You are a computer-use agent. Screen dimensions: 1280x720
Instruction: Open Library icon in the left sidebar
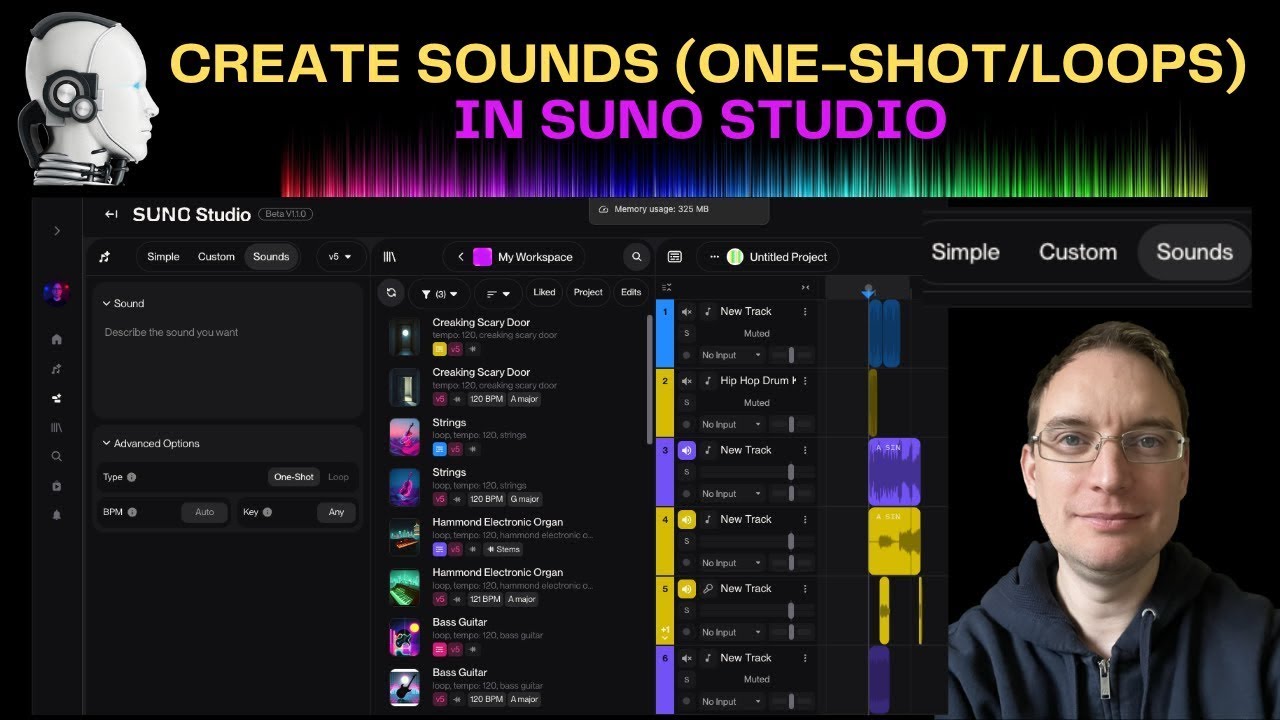pyautogui.click(x=56, y=427)
